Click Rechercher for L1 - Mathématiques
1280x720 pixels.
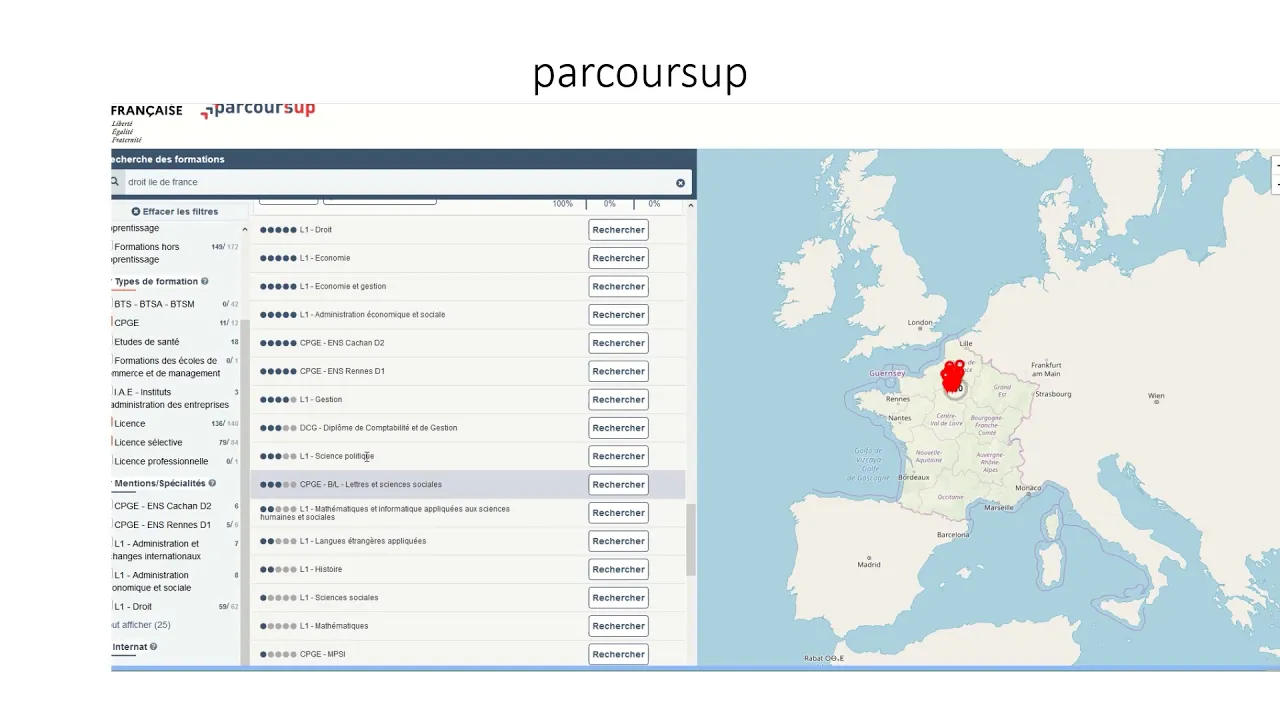[618, 626]
